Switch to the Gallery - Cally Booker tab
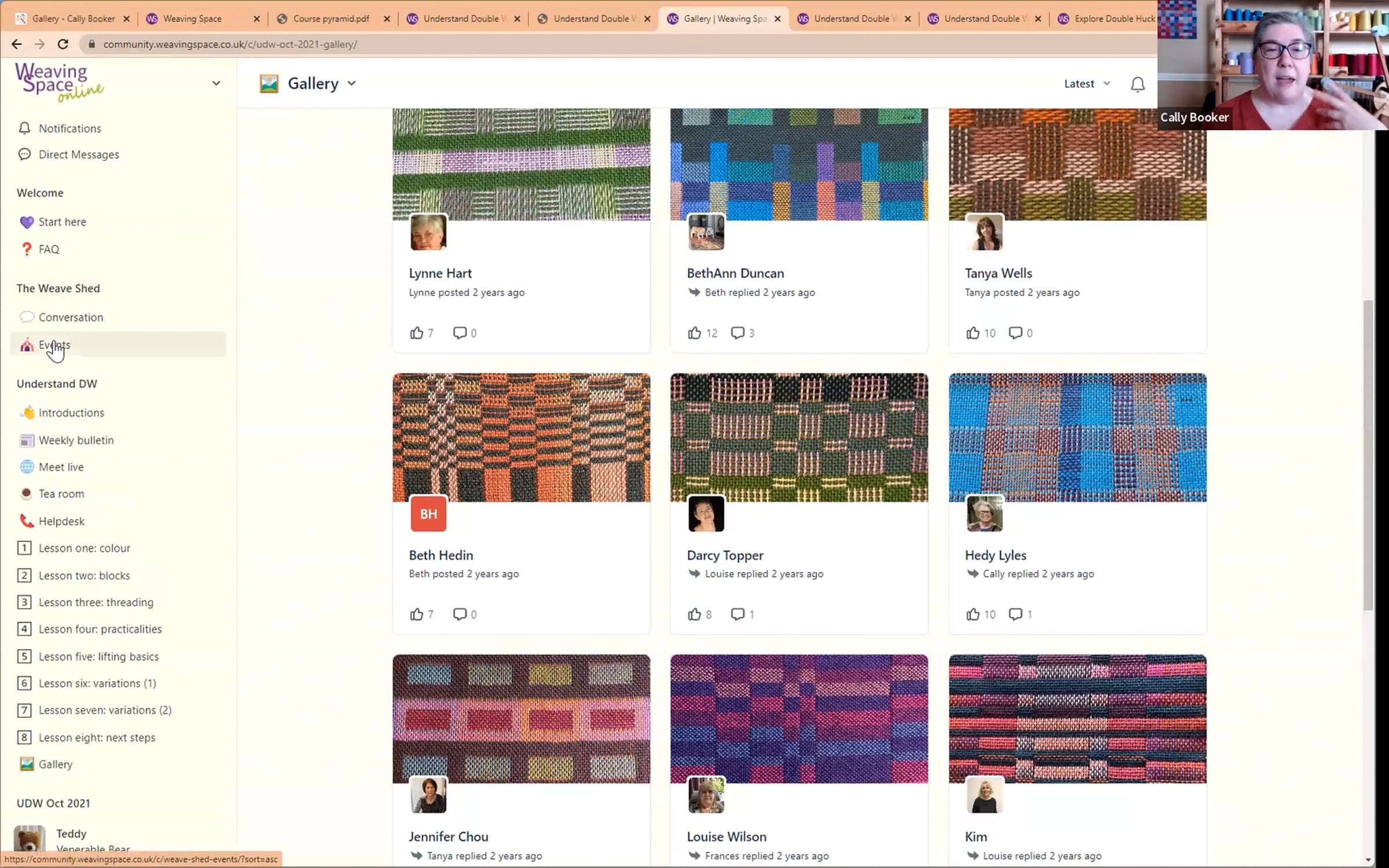Screen dimensions: 1389x868 click(x=74, y=19)
